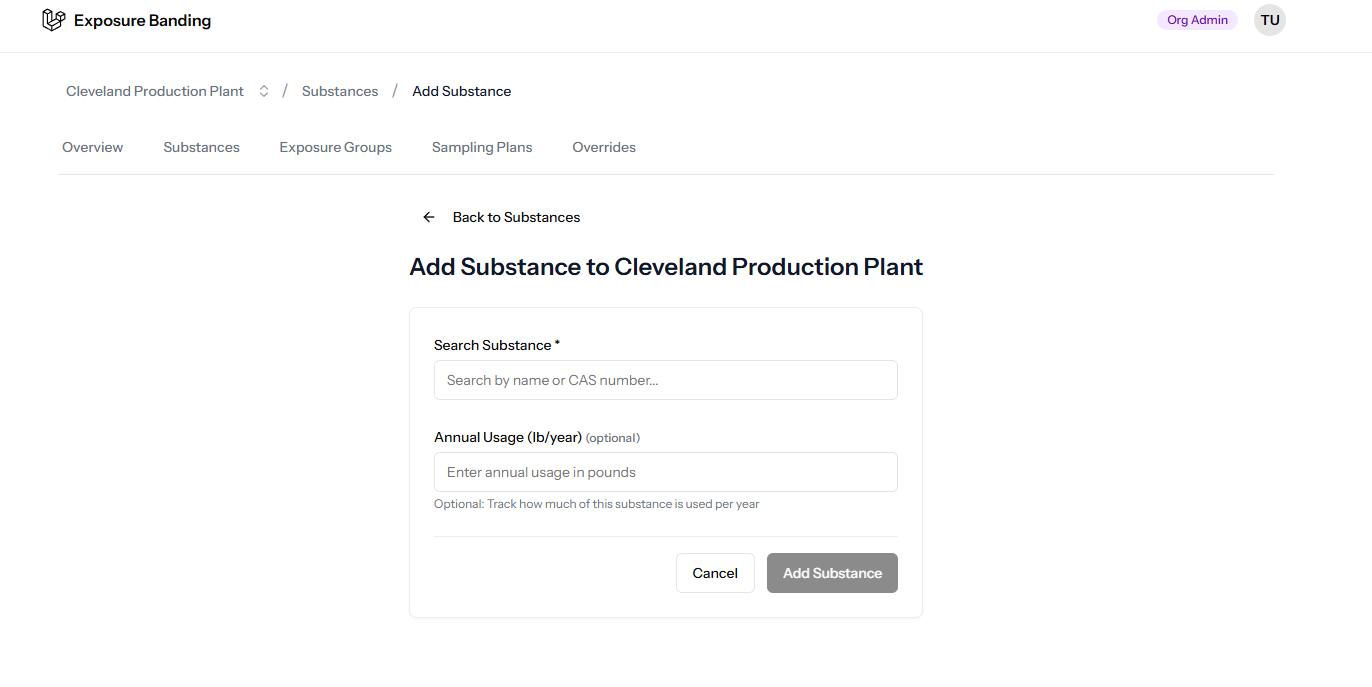Image resolution: width=1372 pixels, height=687 pixels.
Task: Open the TU user avatar menu
Action: 1269,20
